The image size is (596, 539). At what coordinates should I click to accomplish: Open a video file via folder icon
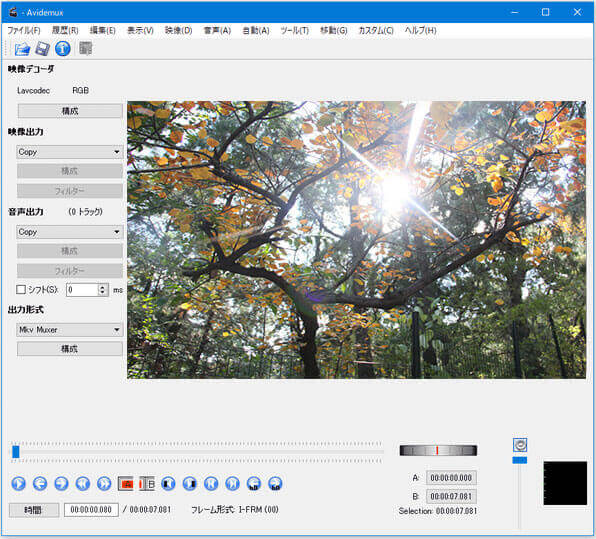pos(22,49)
